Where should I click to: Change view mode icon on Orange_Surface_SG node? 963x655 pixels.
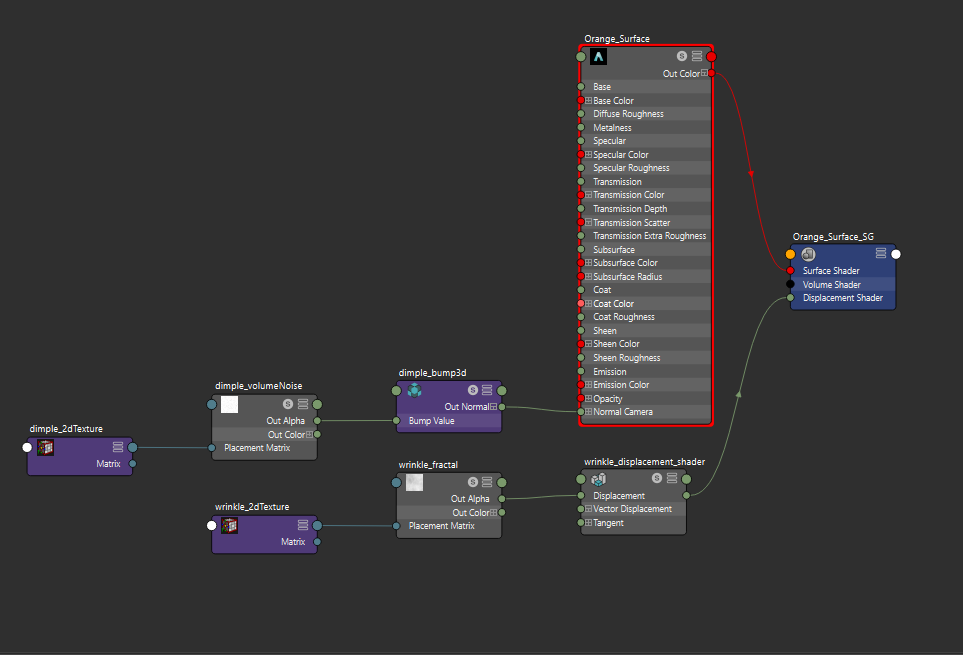point(881,255)
